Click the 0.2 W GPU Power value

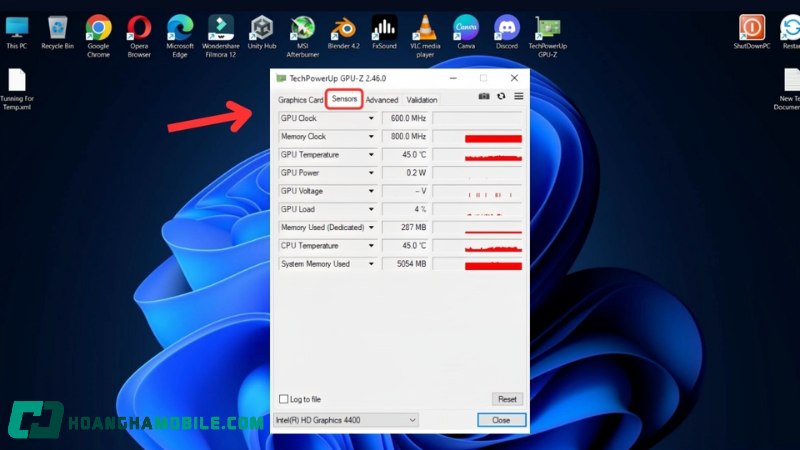pos(406,173)
